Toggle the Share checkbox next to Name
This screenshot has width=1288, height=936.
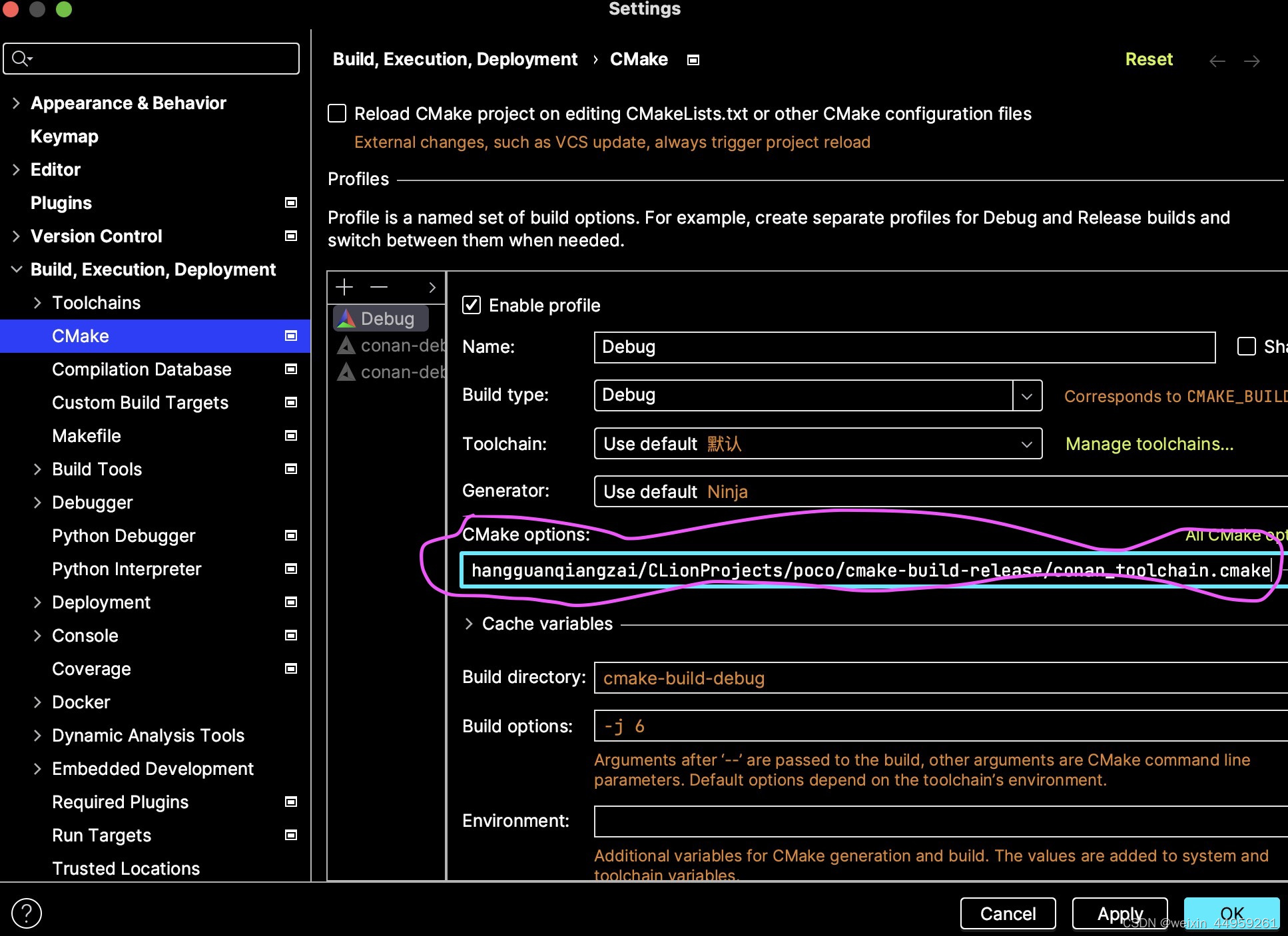(x=1246, y=346)
